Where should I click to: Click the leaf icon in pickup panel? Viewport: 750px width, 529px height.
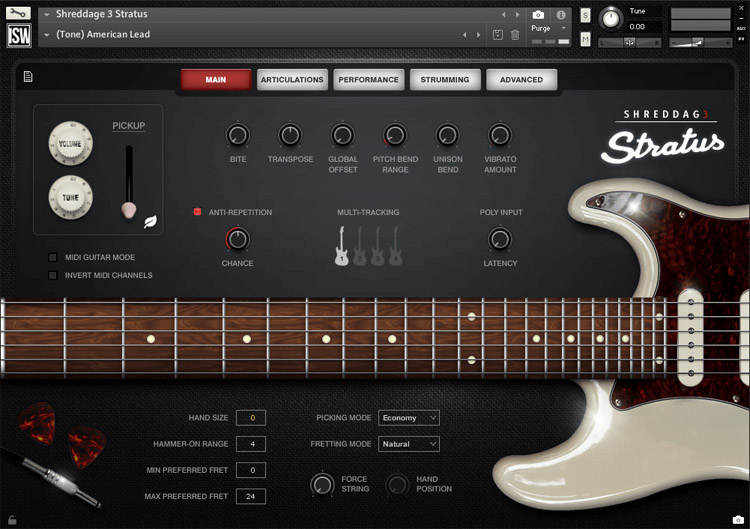[150, 222]
